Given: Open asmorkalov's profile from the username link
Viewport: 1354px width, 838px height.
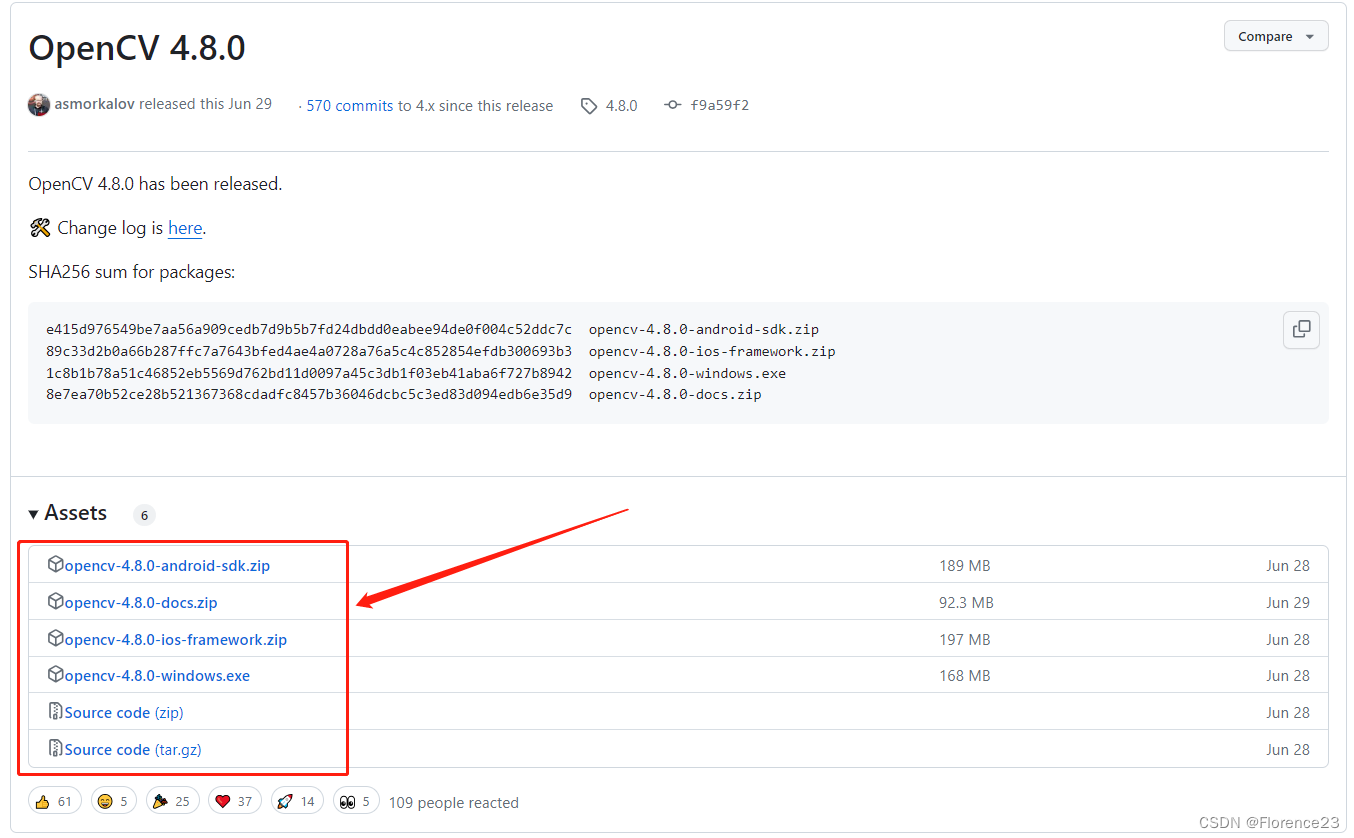Looking at the screenshot, I should 93,103.
